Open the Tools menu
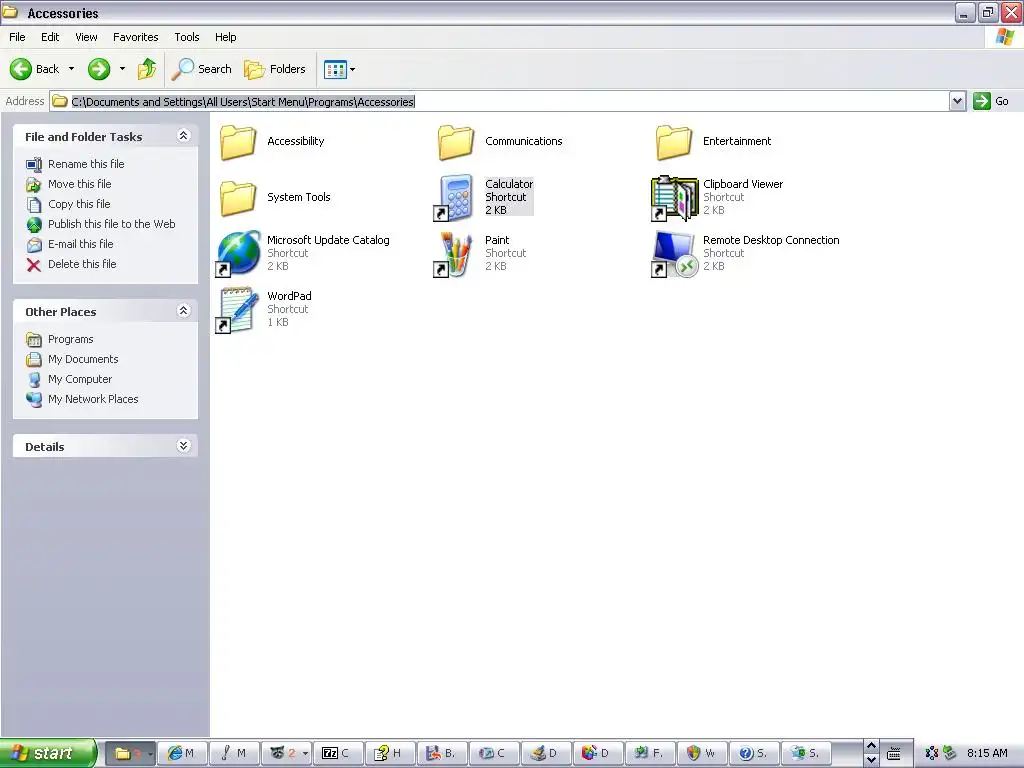Viewport: 1024px width, 768px height. [187, 37]
